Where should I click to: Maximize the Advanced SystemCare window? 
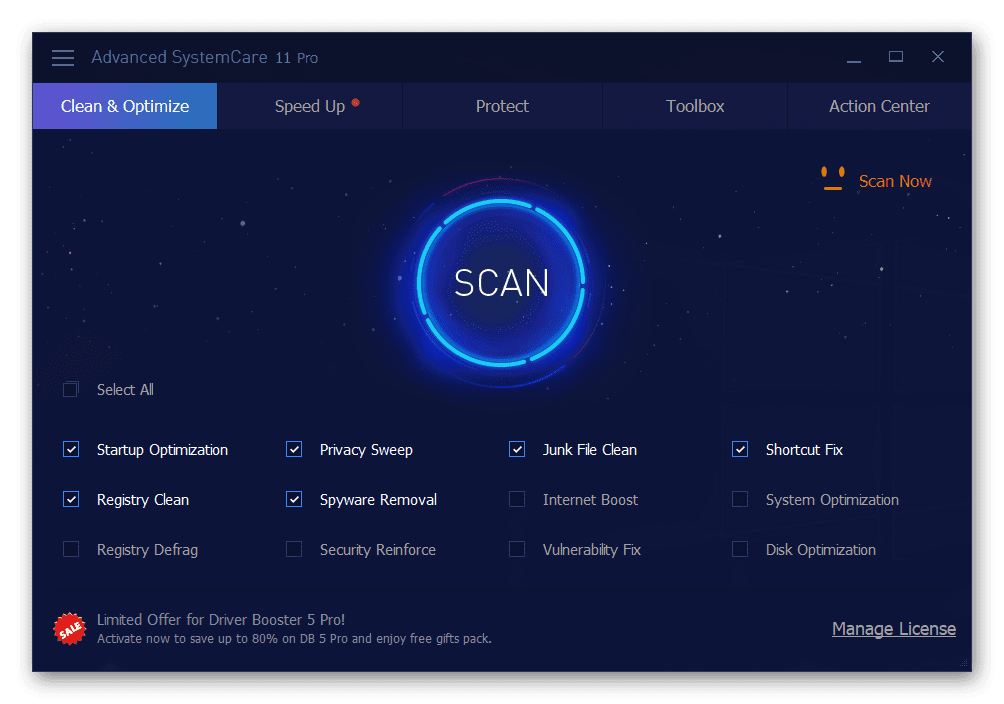coord(896,57)
